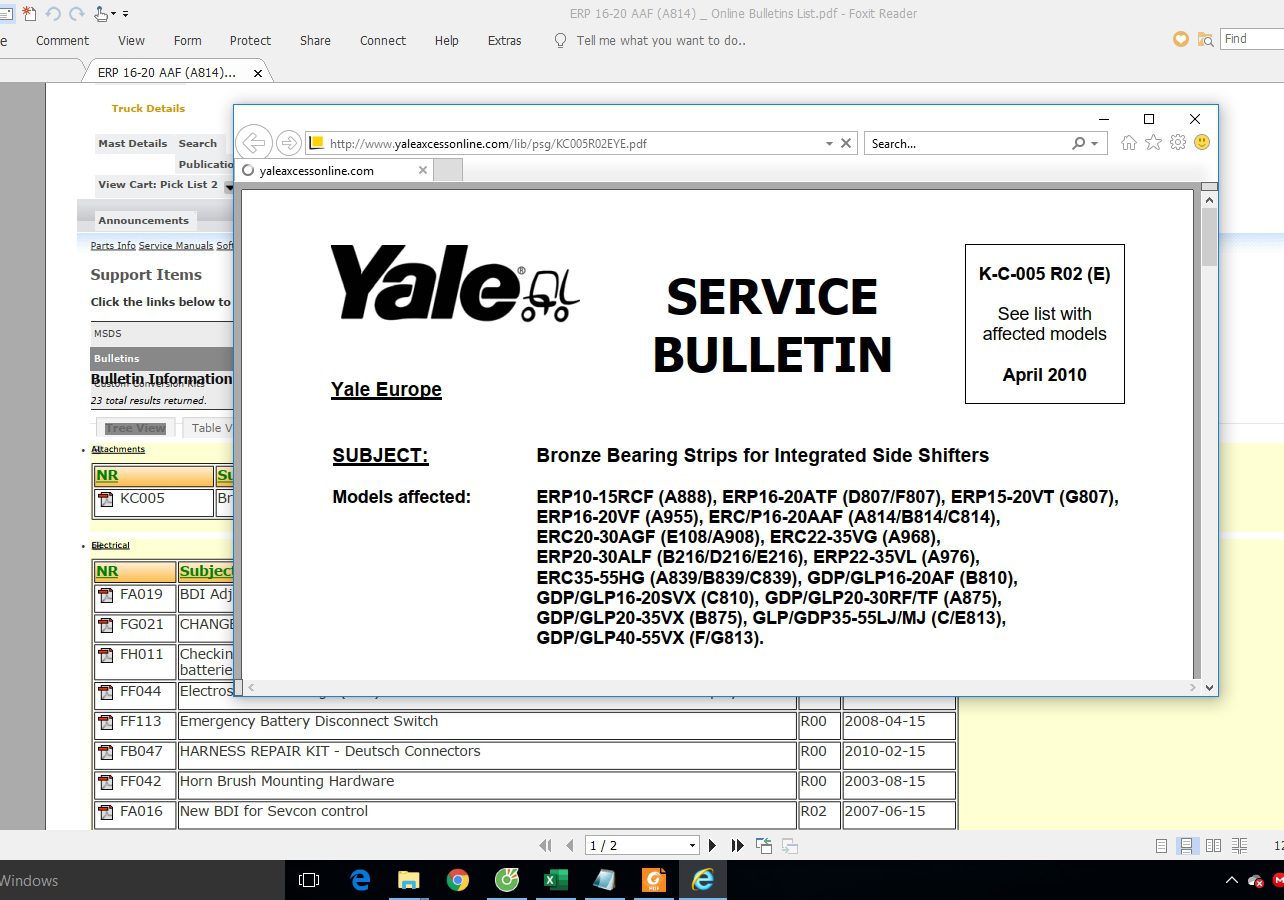Viewport: 1284px width, 900px height.
Task: Click the redo arrow in Foxit toolbar
Action: pyautogui.click(x=76, y=14)
